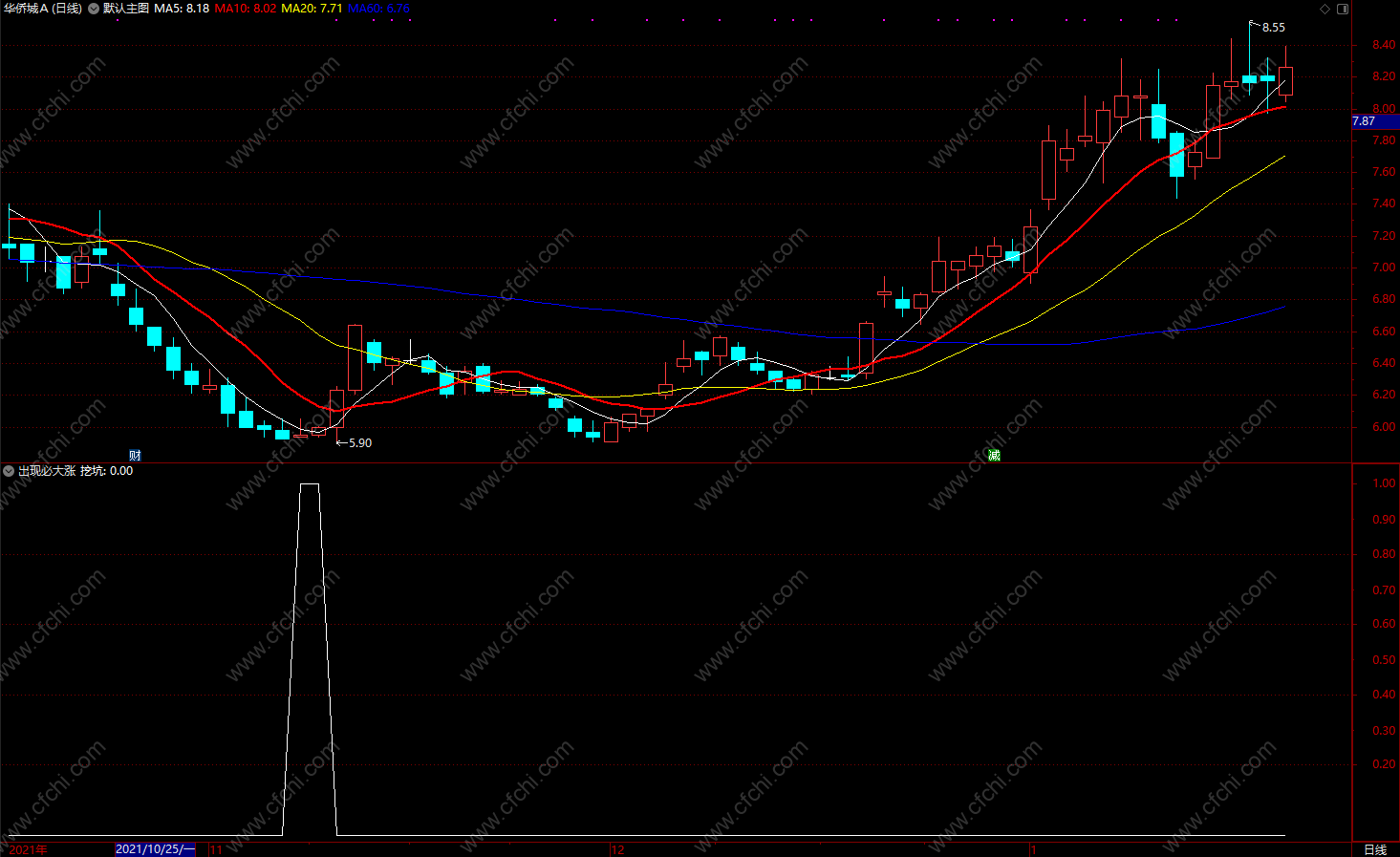Image resolution: width=1400 pixels, height=857 pixels.
Task: Click the 出现必大涨 indicator name
Action: pyautogui.click(x=47, y=471)
